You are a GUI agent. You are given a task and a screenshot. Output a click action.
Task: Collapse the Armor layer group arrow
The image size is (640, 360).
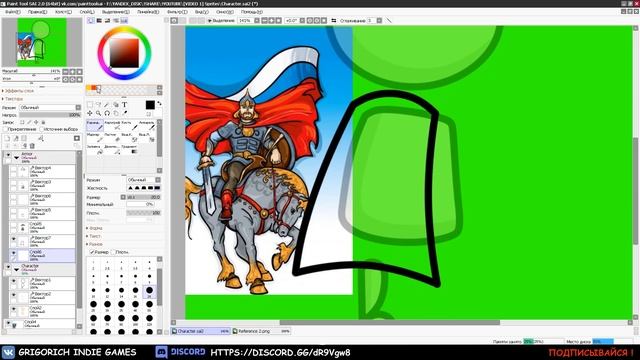point(16,158)
